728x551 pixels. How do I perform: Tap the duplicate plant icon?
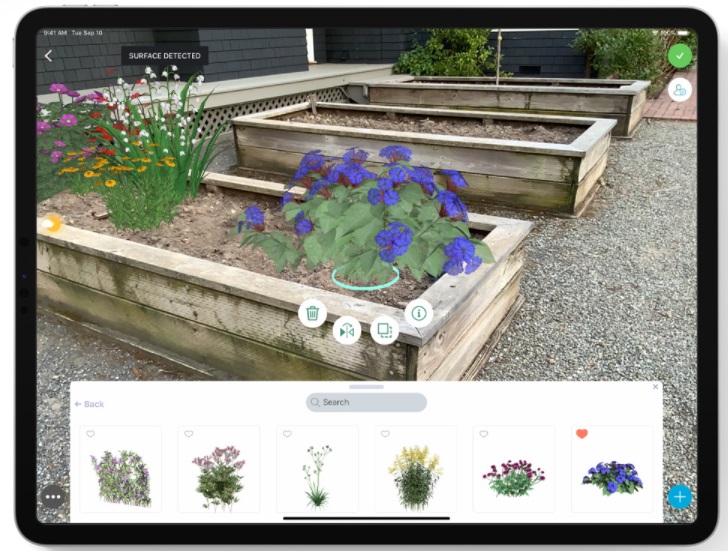(x=384, y=330)
